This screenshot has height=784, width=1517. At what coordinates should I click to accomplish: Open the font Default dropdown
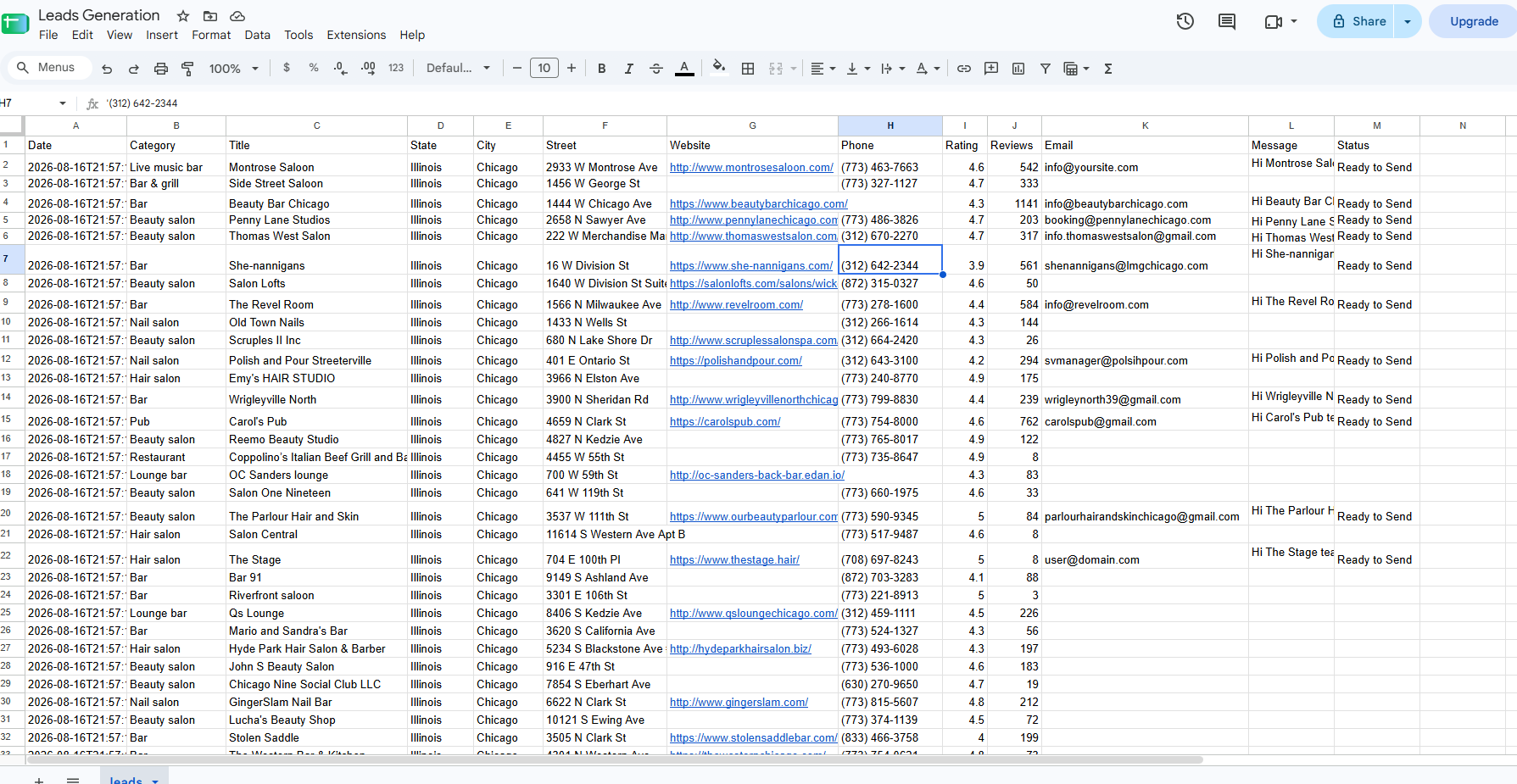[x=458, y=68]
